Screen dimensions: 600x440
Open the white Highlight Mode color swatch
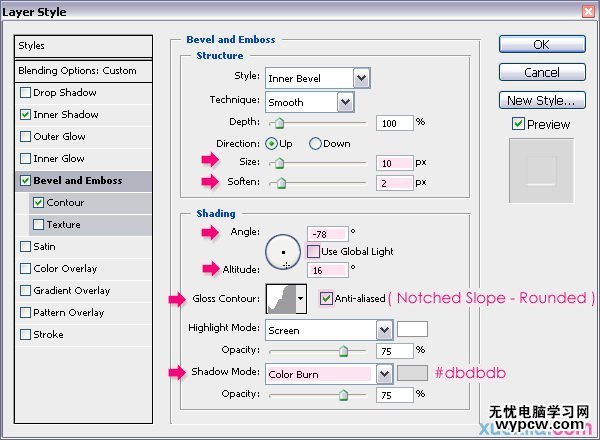point(412,329)
